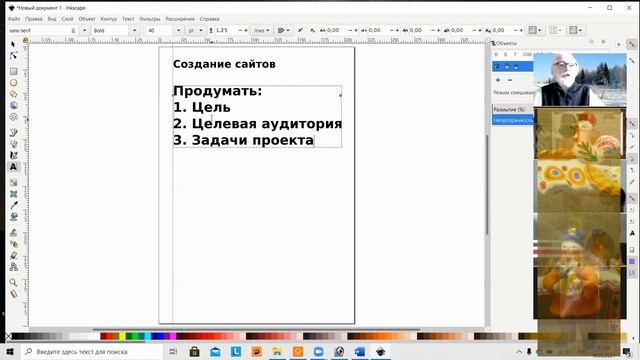Open Word from the taskbar
This screenshot has width=640, height=360.
(x=360, y=351)
